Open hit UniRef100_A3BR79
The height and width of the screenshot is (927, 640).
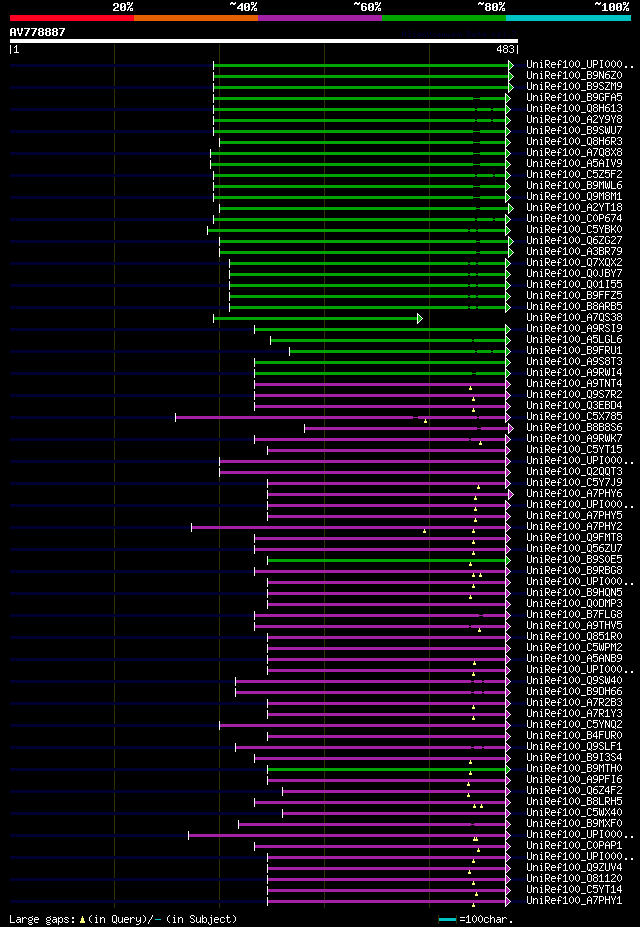point(574,251)
